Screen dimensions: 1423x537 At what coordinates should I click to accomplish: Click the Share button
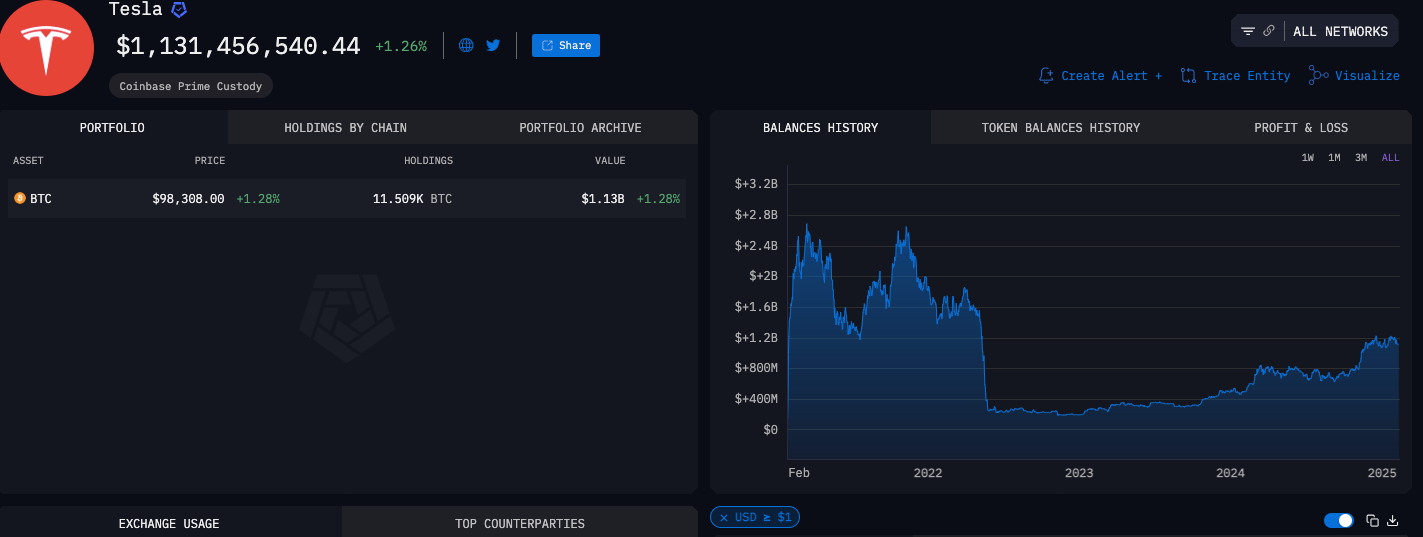566,45
